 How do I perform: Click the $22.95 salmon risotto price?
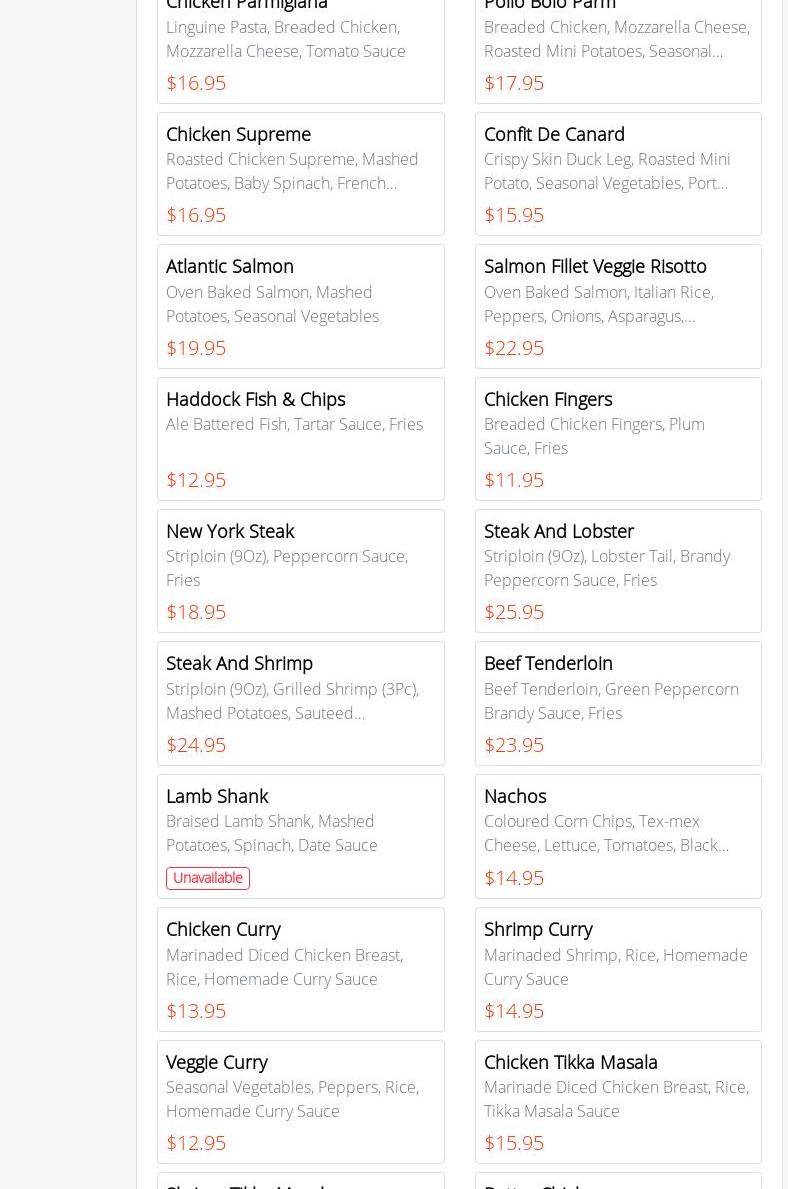(x=514, y=348)
